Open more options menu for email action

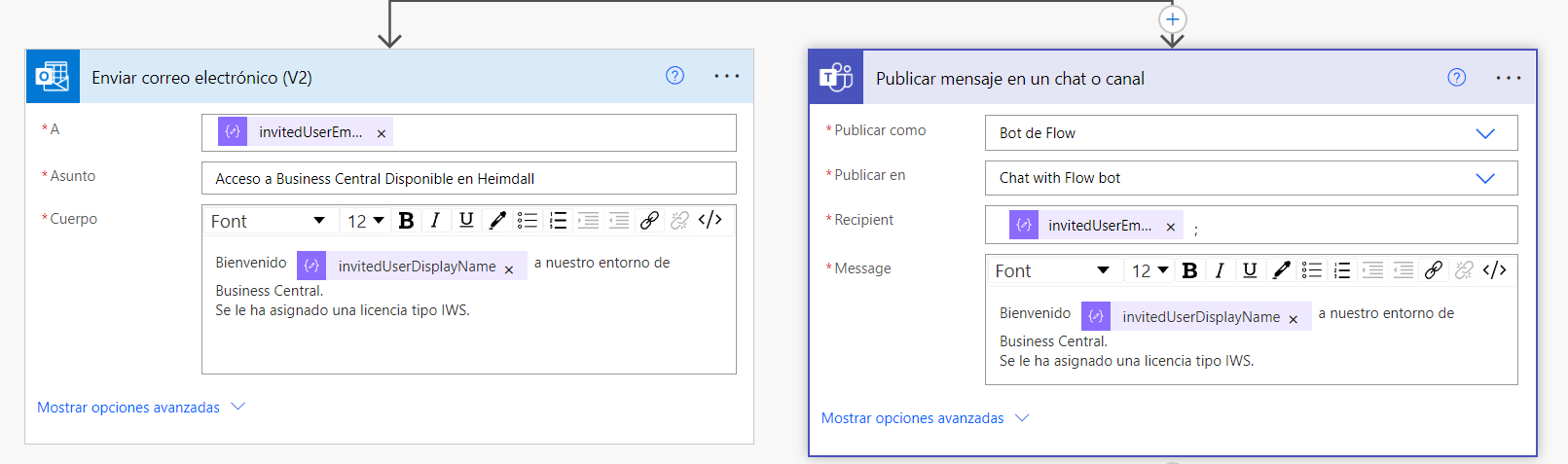pos(726,76)
